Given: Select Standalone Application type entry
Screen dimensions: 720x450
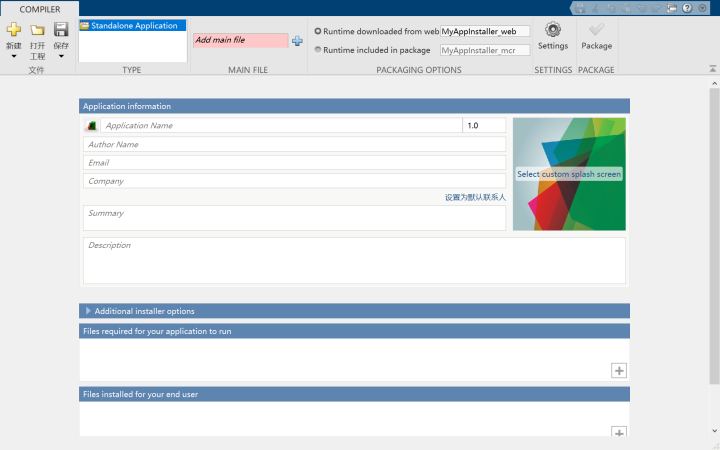Looking at the screenshot, I should [133, 26].
